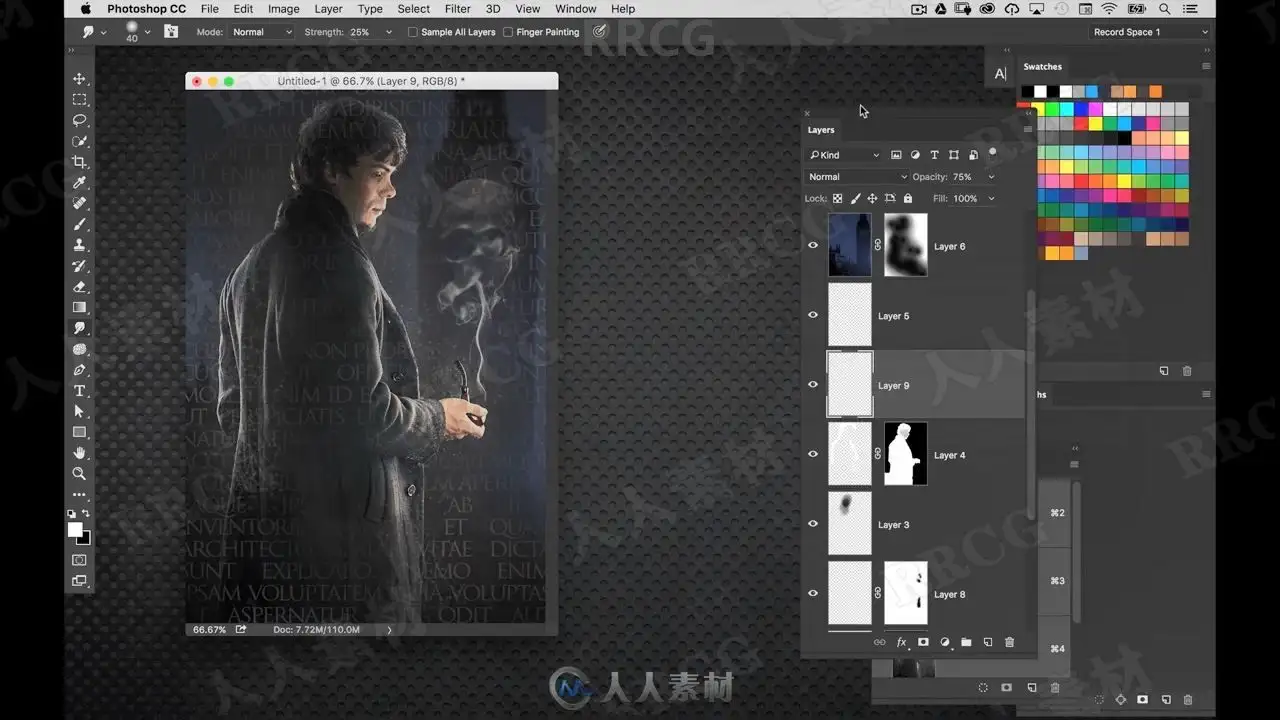
Task: Select the Type tool
Action: (x=79, y=391)
